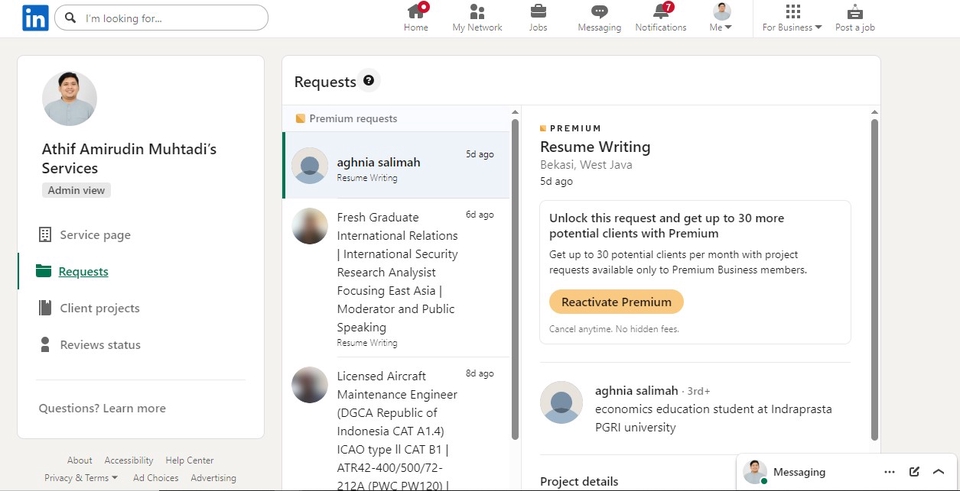Click Questions? Learn more link
This screenshot has height=491, width=960.
click(102, 408)
